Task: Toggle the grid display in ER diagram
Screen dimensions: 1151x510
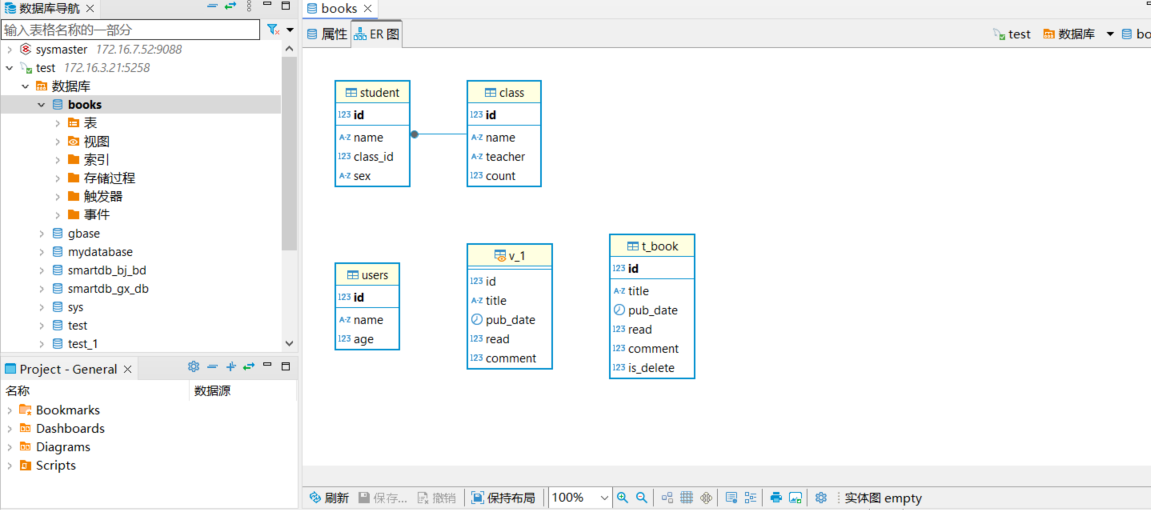Action: pyautogui.click(x=687, y=498)
